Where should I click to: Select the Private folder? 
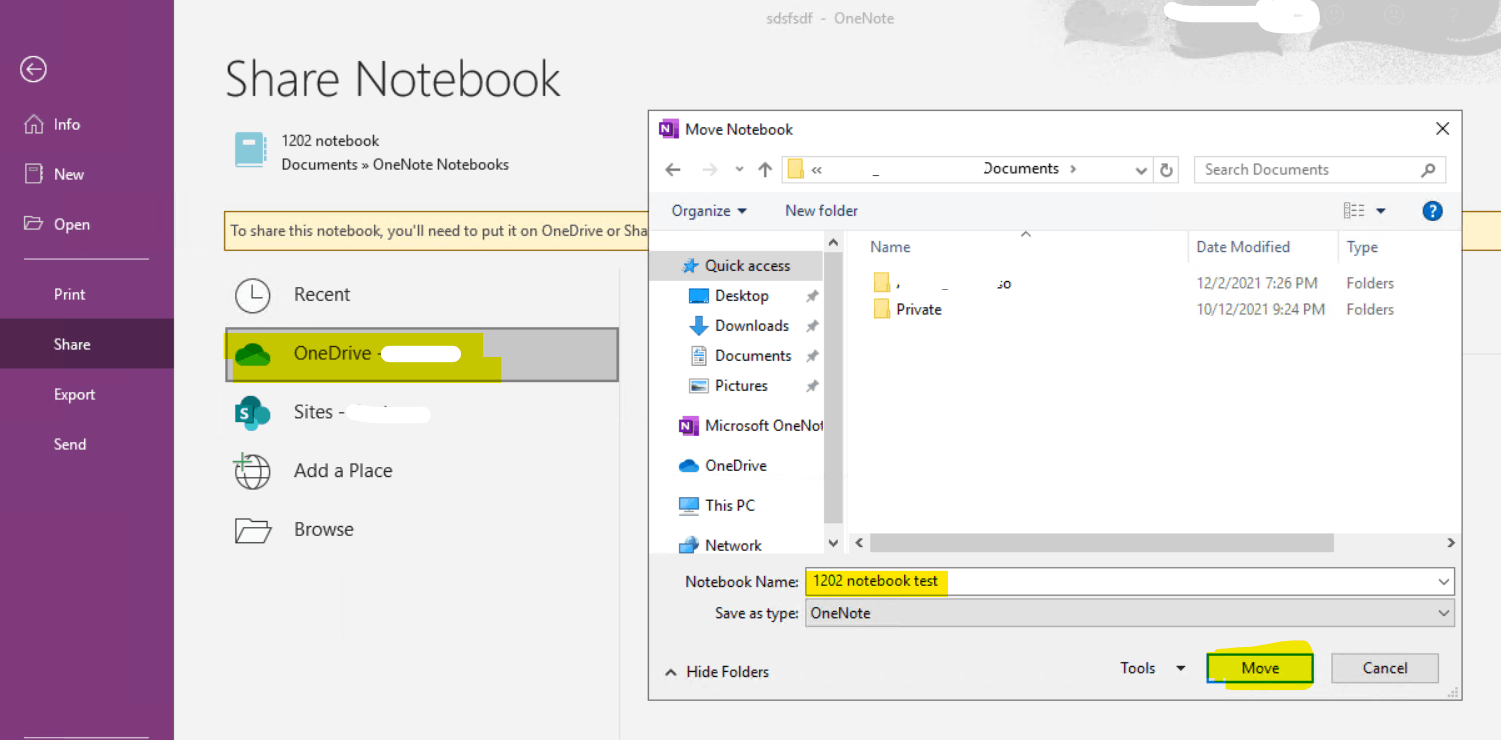(x=907, y=310)
